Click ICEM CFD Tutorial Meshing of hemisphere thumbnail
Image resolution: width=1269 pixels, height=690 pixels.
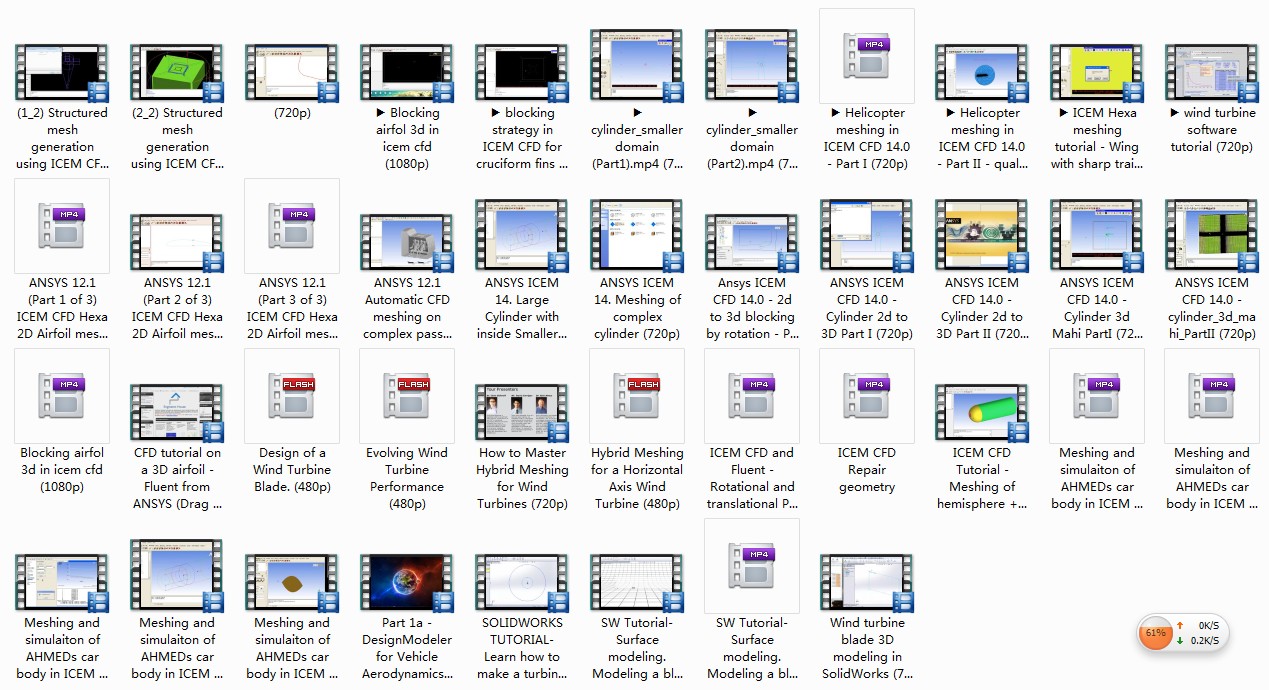pyautogui.click(x=981, y=412)
